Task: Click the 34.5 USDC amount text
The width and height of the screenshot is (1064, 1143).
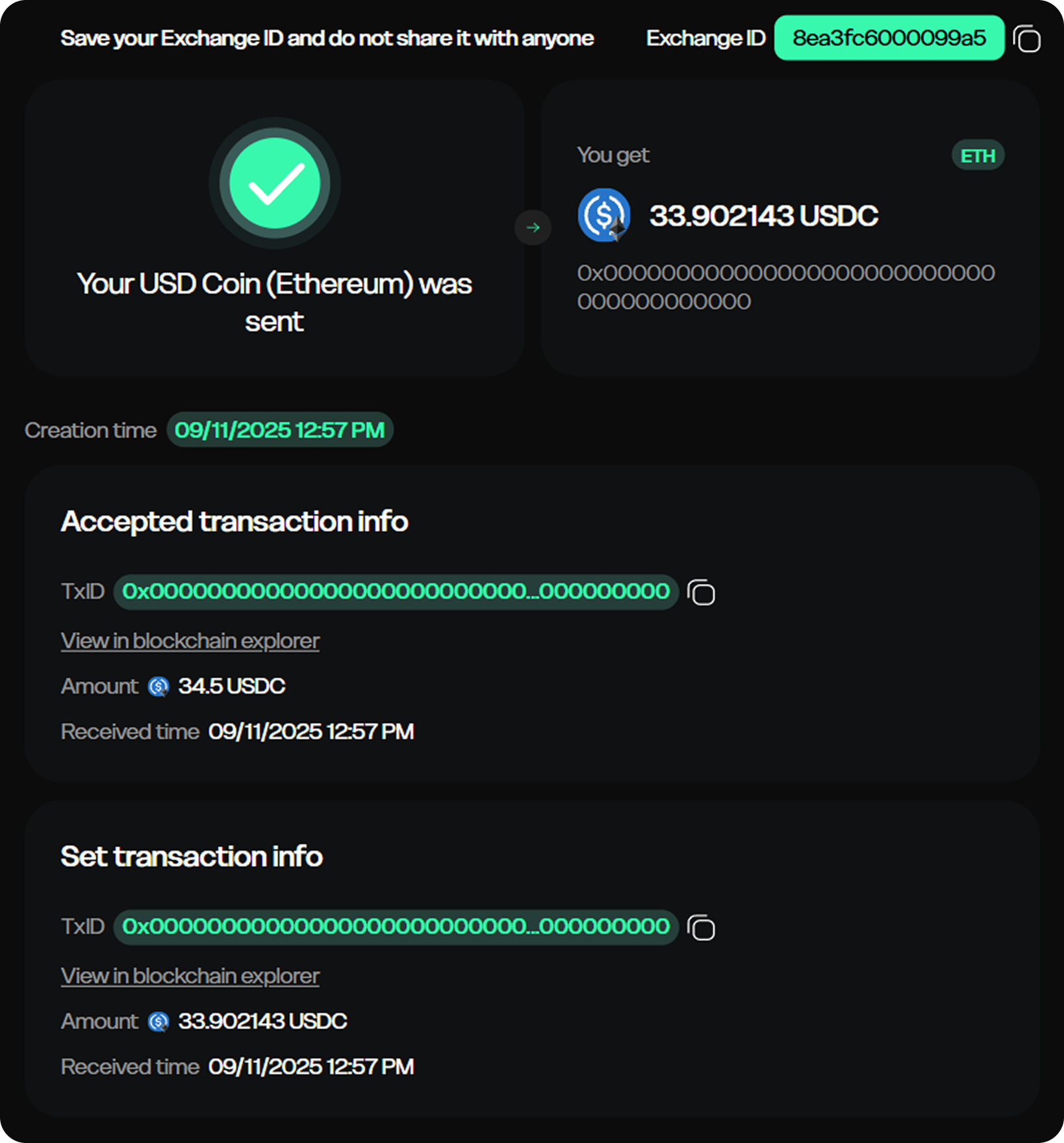Action: (x=232, y=686)
